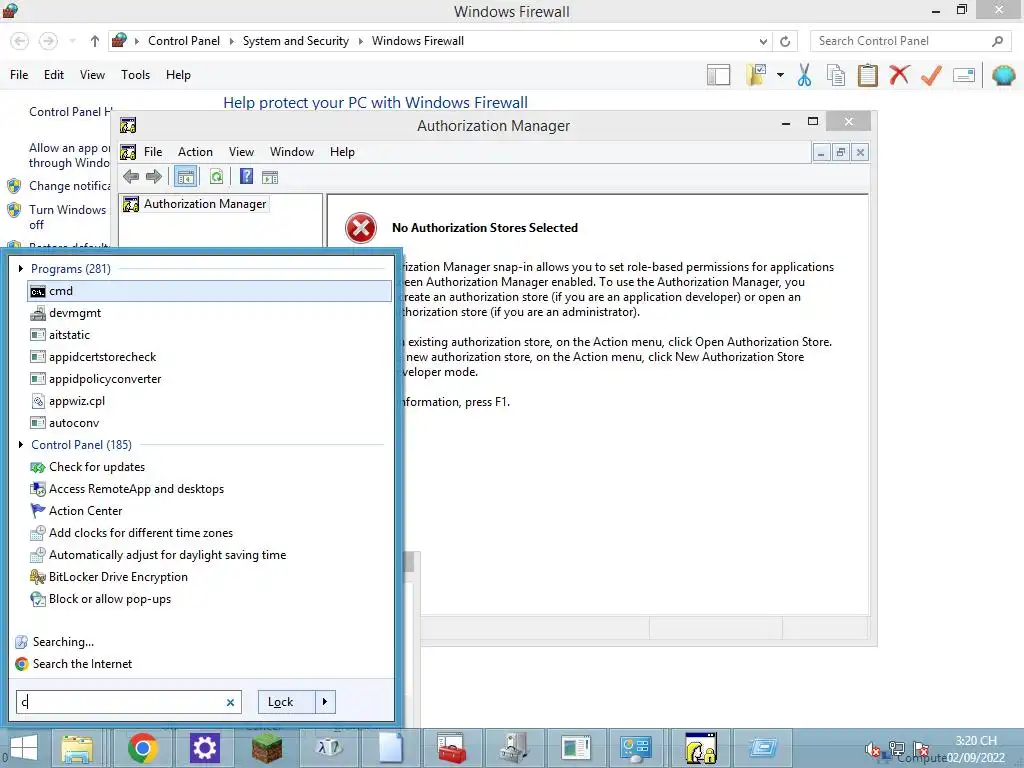This screenshot has height=768, width=1024.
Task: Click the Windows Start button on the taskbar
Action: click(24, 748)
